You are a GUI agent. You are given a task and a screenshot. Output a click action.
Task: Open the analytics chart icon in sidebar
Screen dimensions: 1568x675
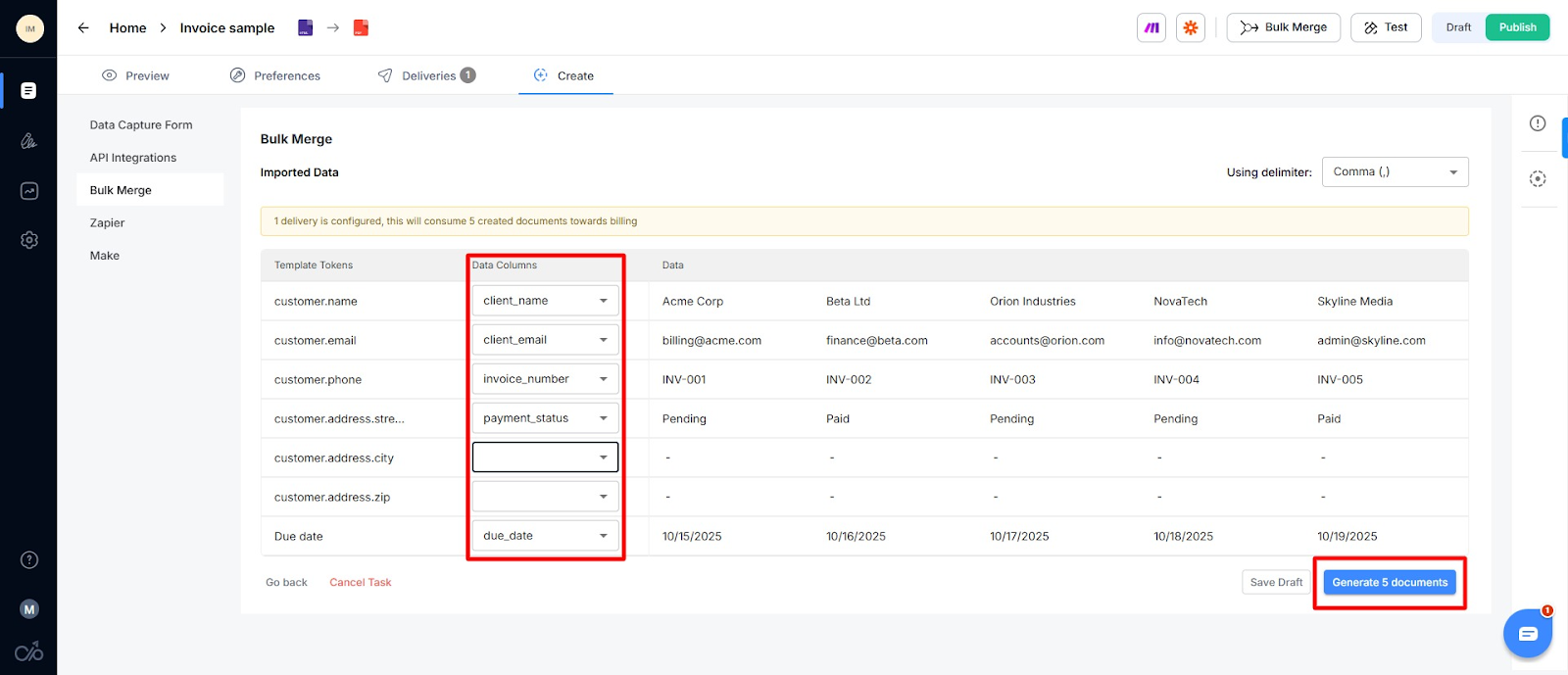[x=29, y=191]
